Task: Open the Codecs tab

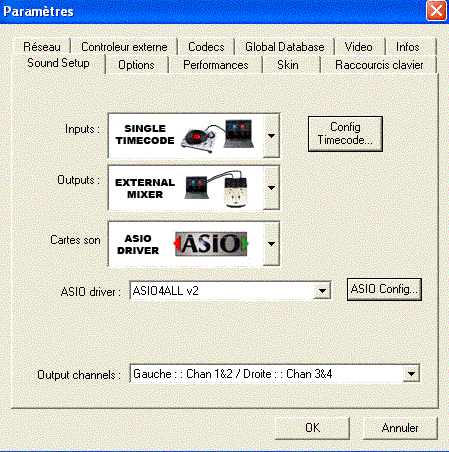Action: [x=206, y=47]
